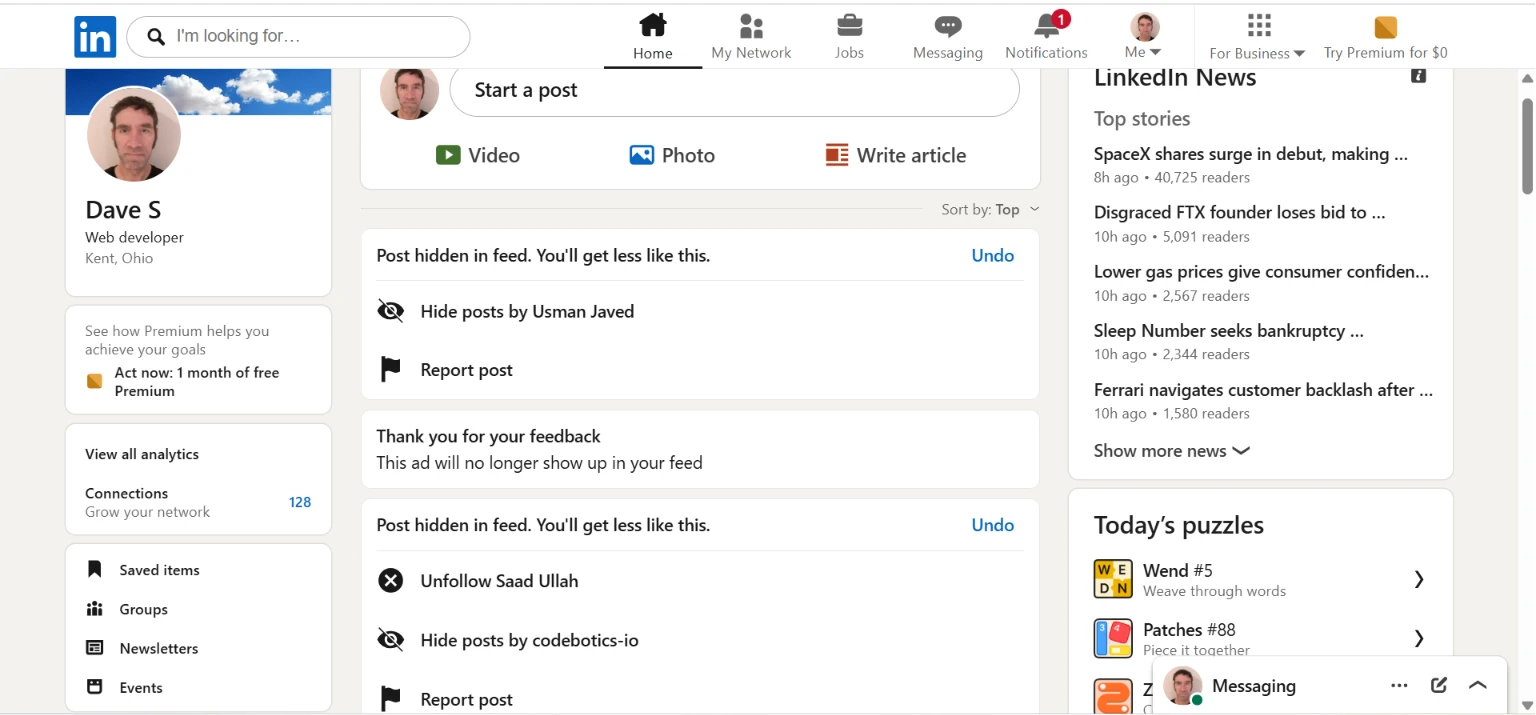Click Me avatar in top navigation
Screen dimensions: 1536x715
click(x=1144, y=26)
